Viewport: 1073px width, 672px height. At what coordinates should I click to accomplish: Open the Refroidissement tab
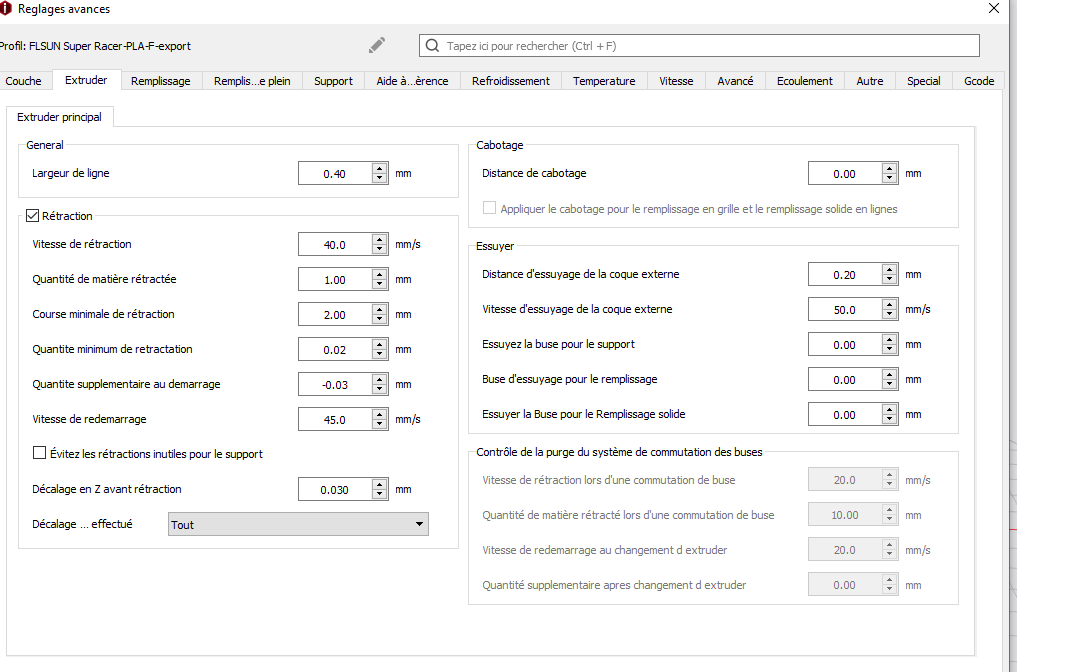[x=510, y=81]
